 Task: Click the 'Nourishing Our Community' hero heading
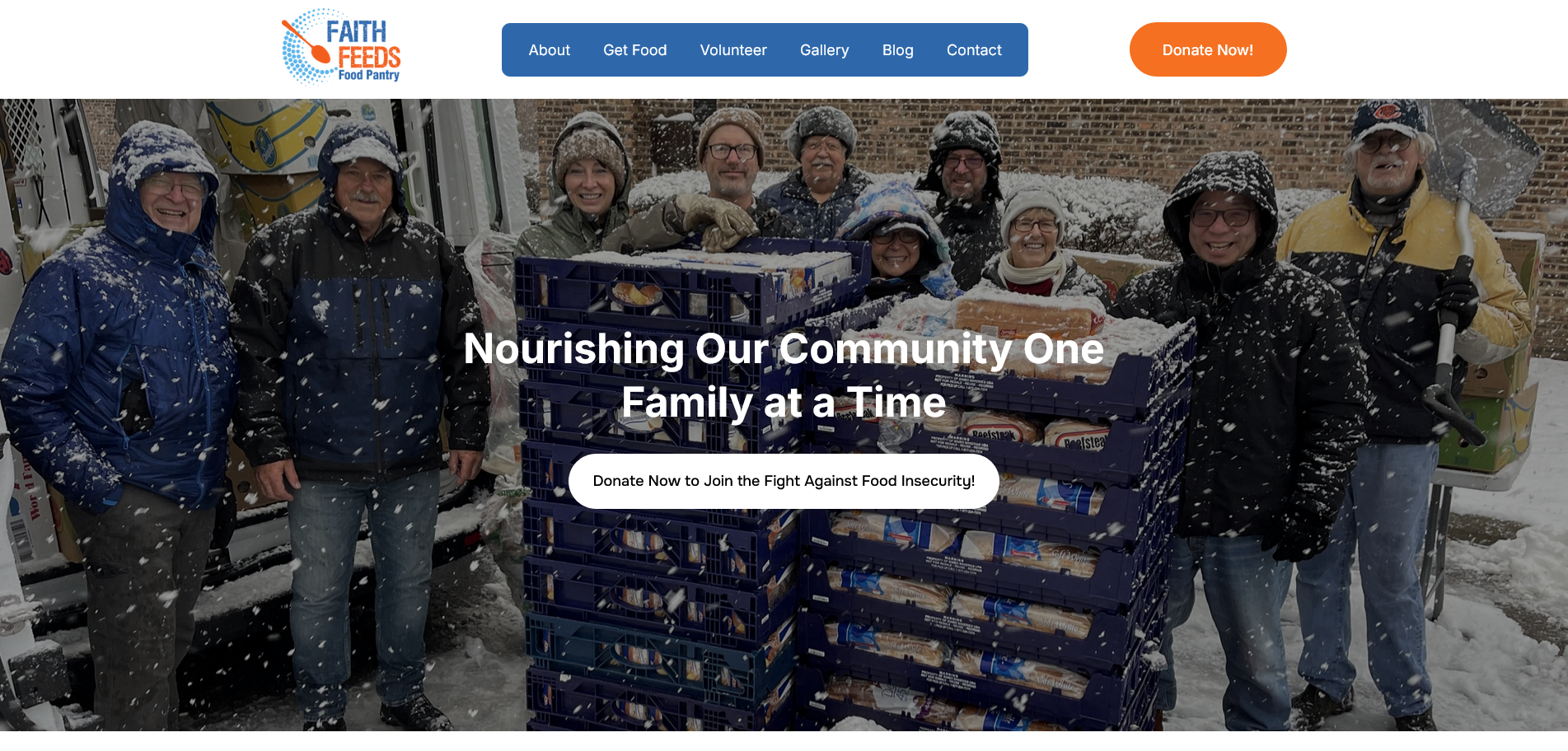point(784,375)
